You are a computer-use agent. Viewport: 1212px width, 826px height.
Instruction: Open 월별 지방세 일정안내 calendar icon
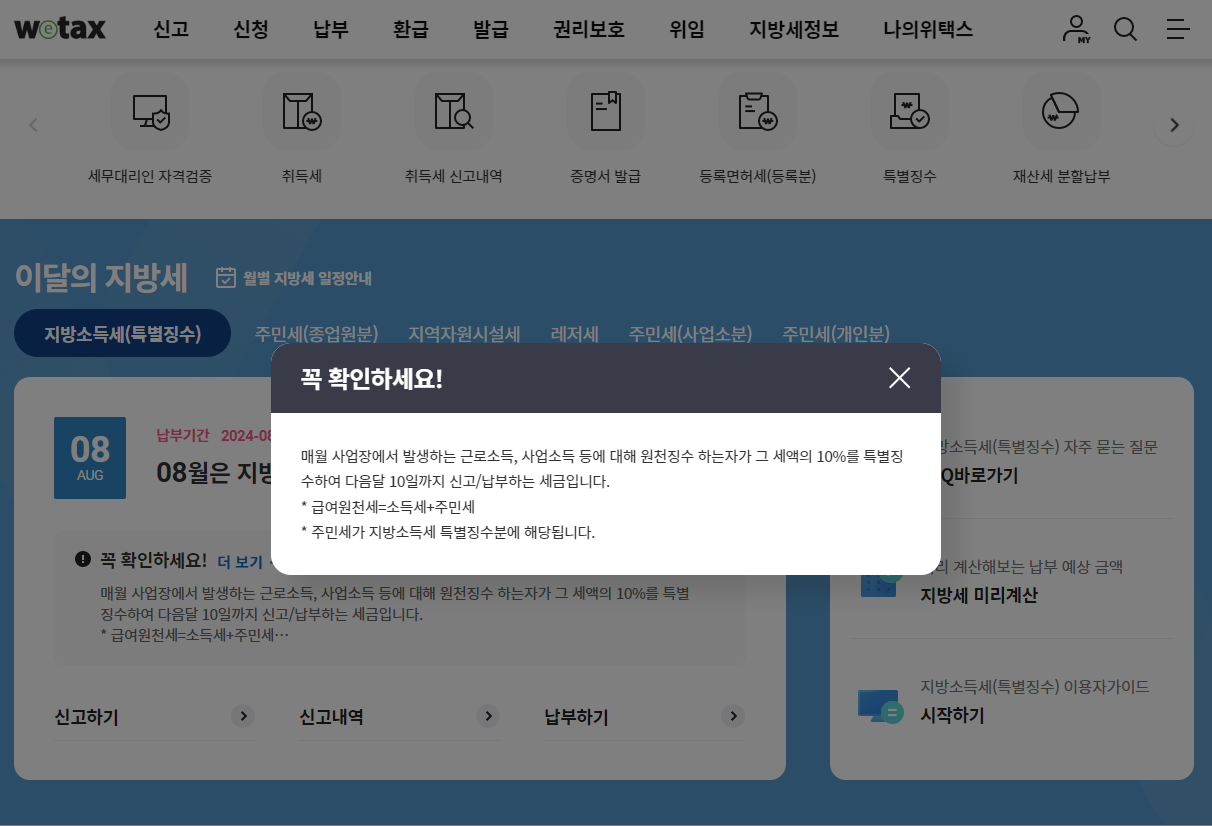coord(225,277)
